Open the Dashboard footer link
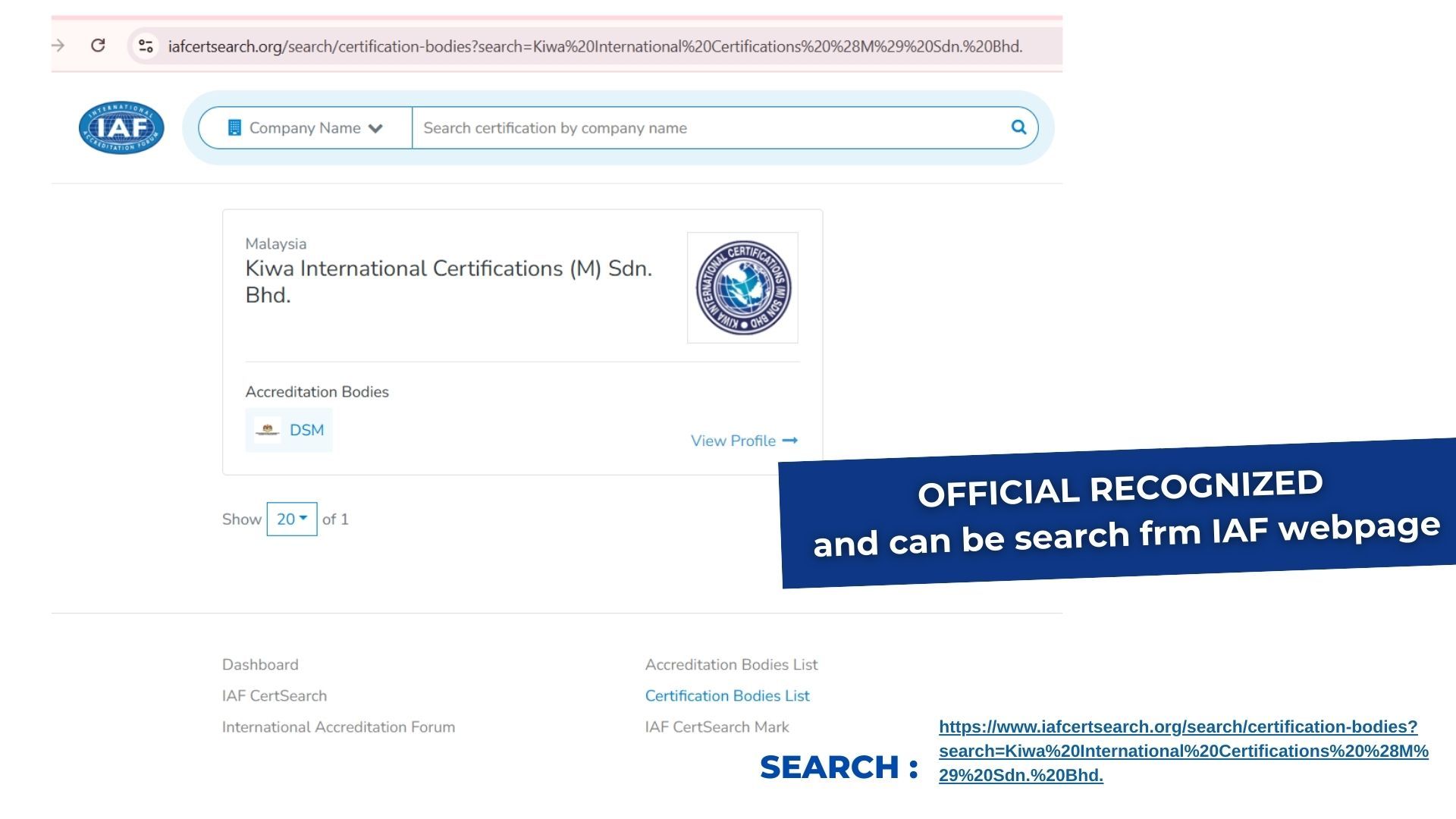The width and height of the screenshot is (1456, 819). [260, 664]
